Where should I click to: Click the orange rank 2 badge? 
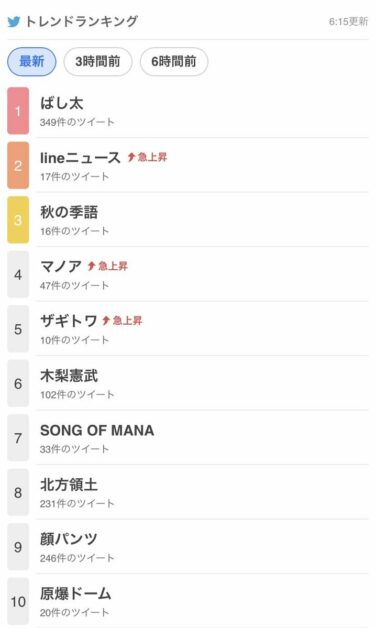click(18, 165)
